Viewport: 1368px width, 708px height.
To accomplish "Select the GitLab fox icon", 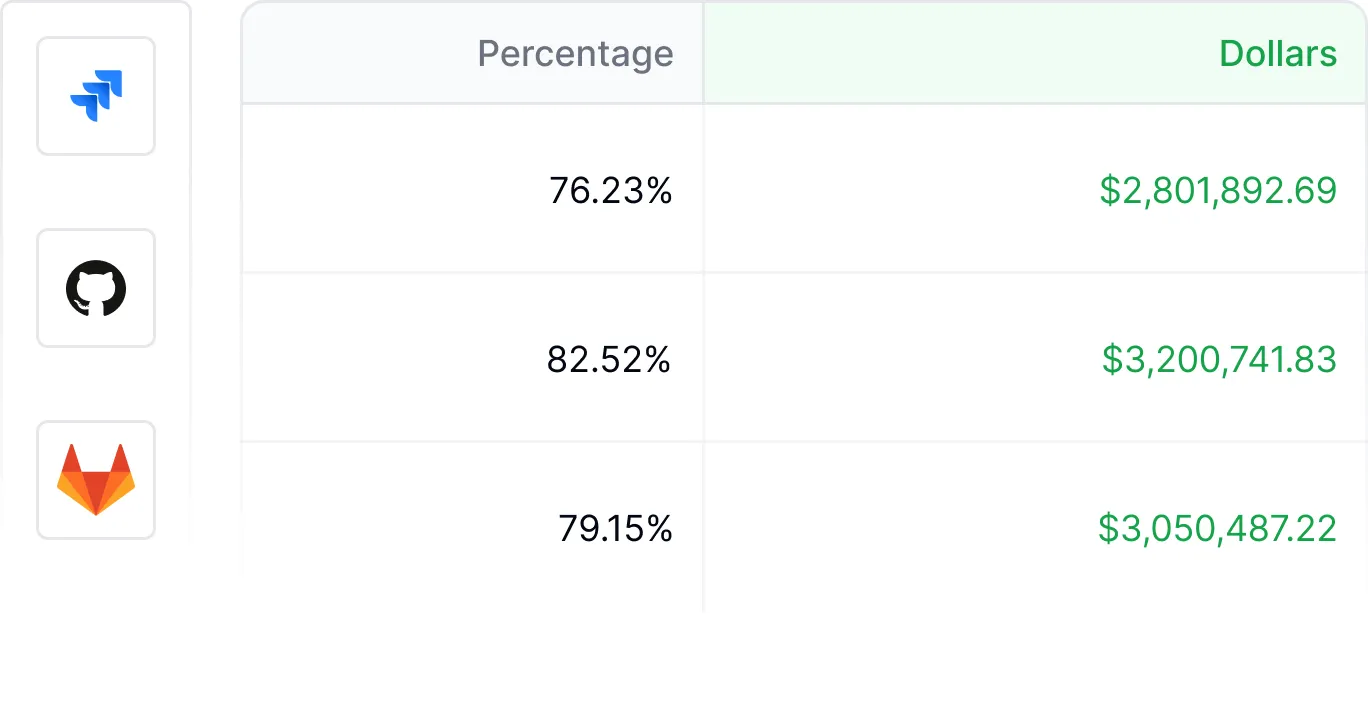I will coord(96,480).
